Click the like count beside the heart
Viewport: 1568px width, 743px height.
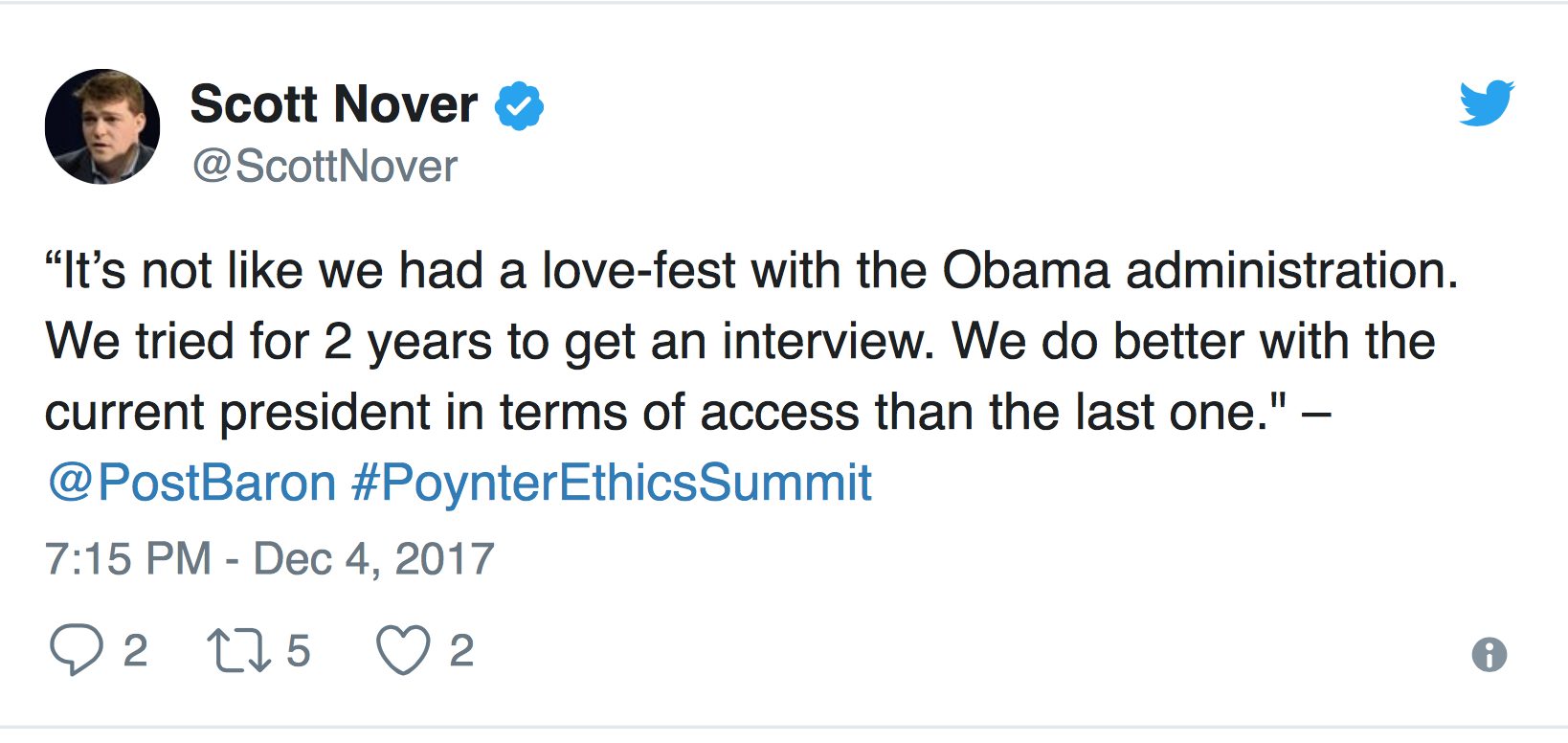[x=462, y=651]
